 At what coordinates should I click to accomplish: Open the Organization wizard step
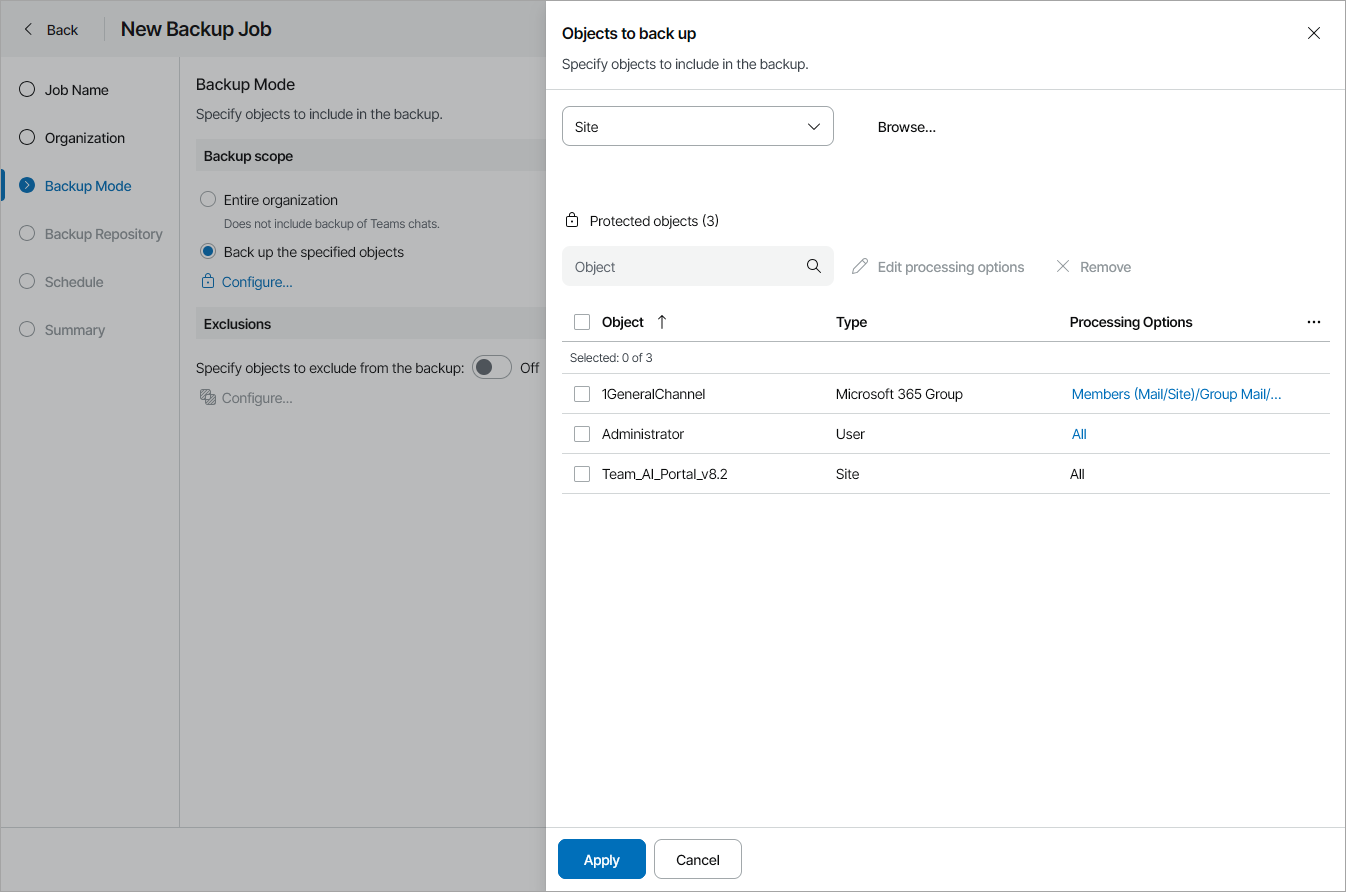tap(84, 138)
